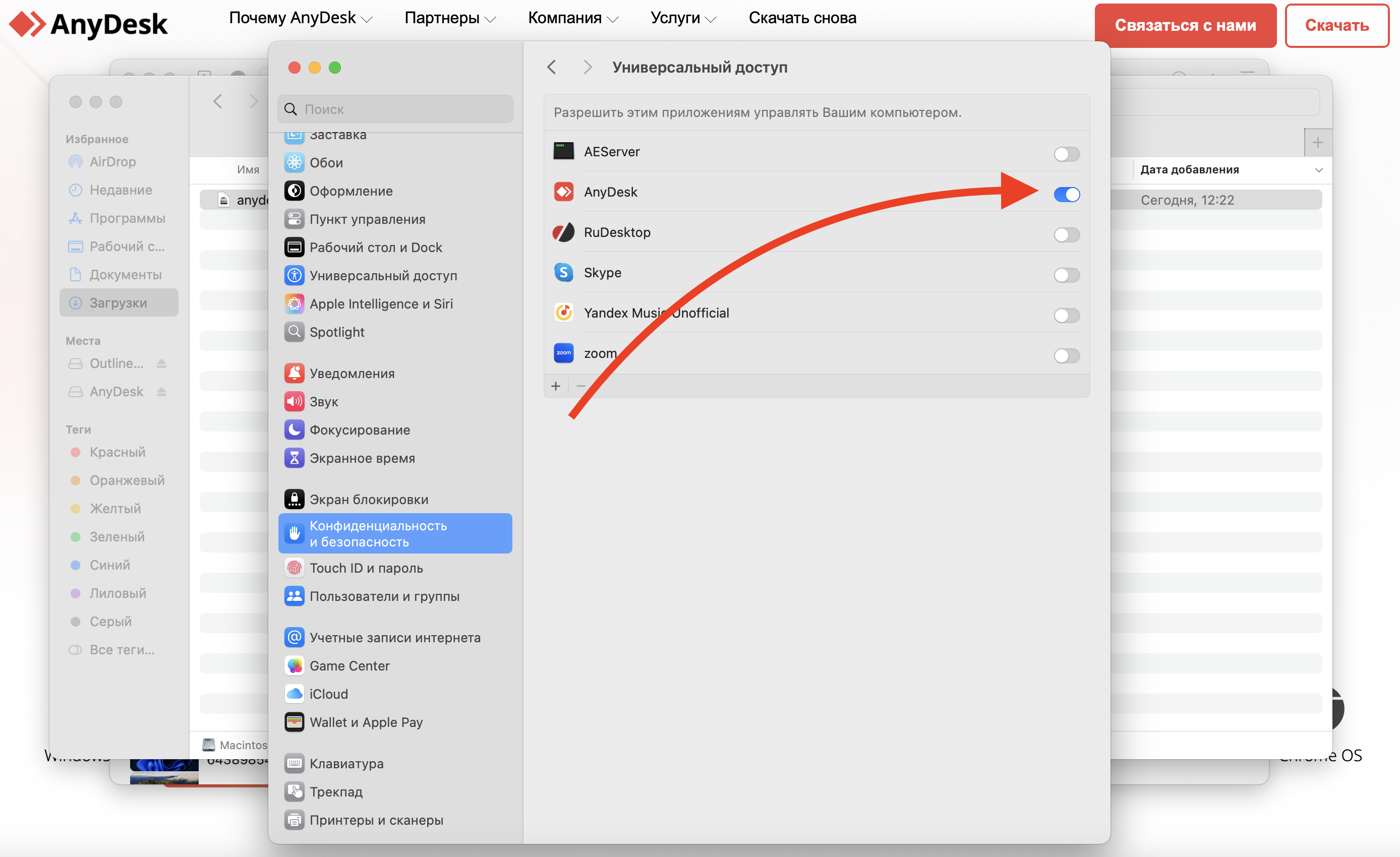Enable Skype accessibility switch

[x=1066, y=275]
